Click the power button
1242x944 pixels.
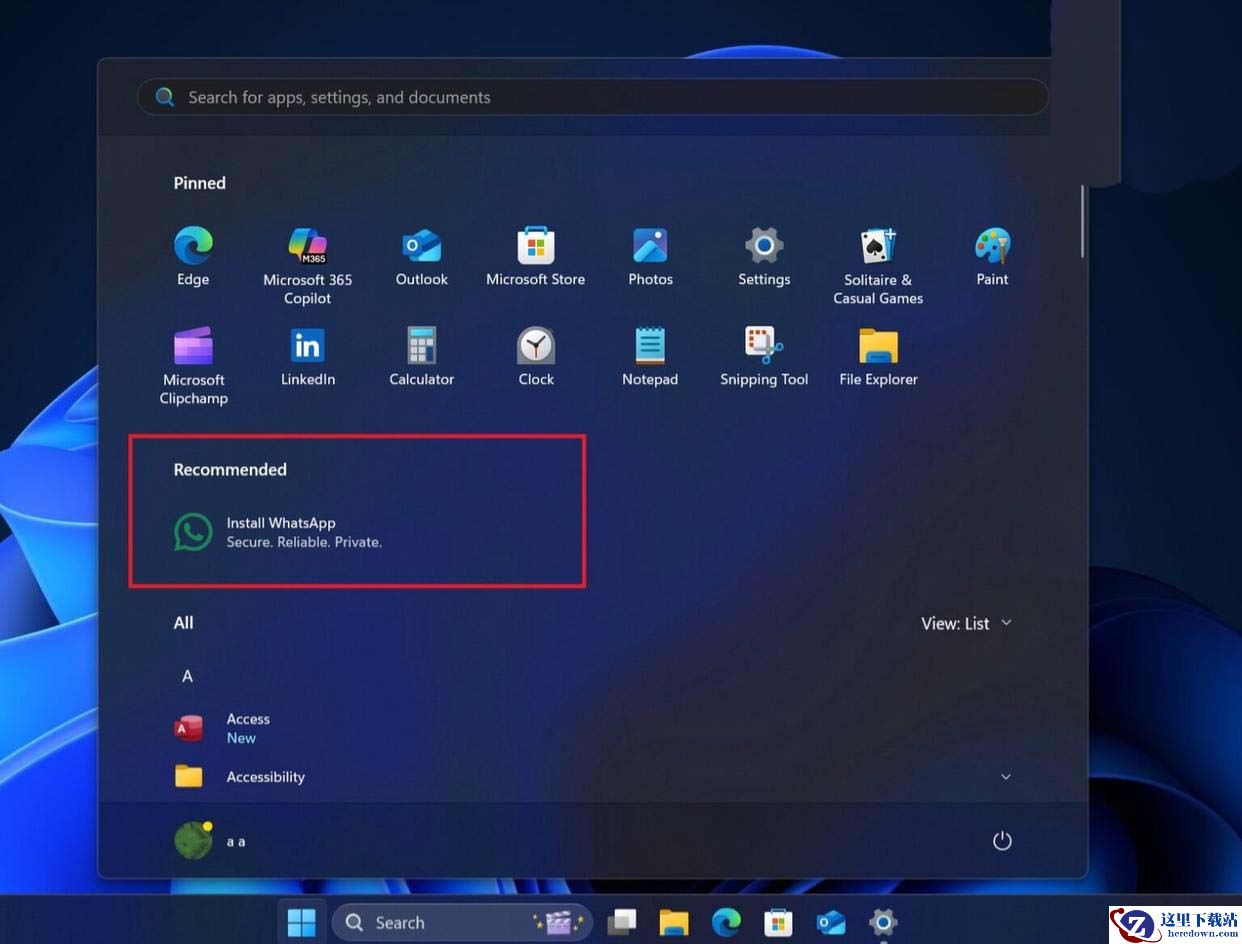1002,841
